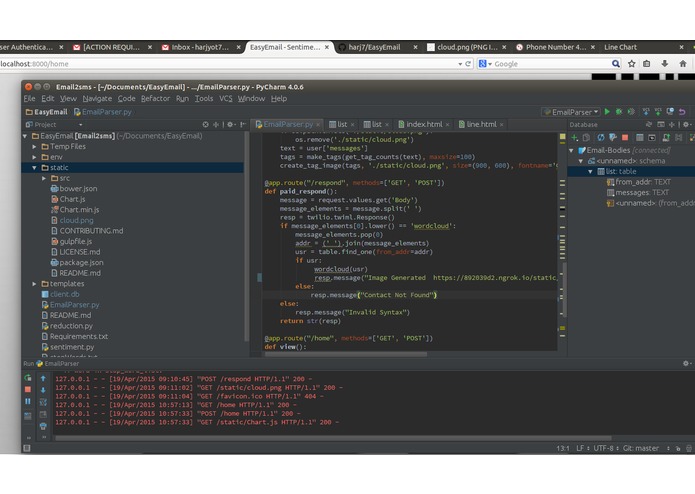
Task: Open the VCS menu
Action: (x=226, y=98)
